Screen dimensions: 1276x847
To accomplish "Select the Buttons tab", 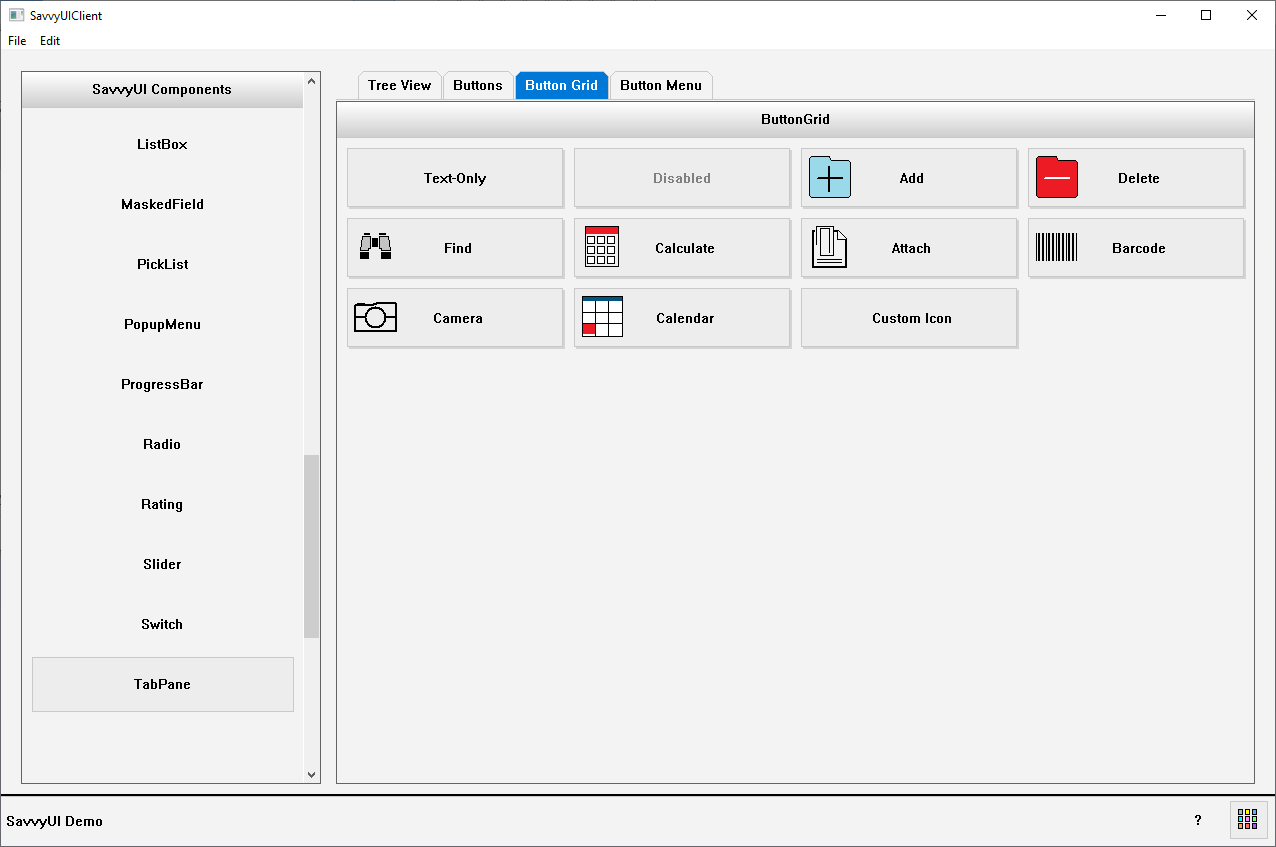I will pyautogui.click(x=477, y=85).
